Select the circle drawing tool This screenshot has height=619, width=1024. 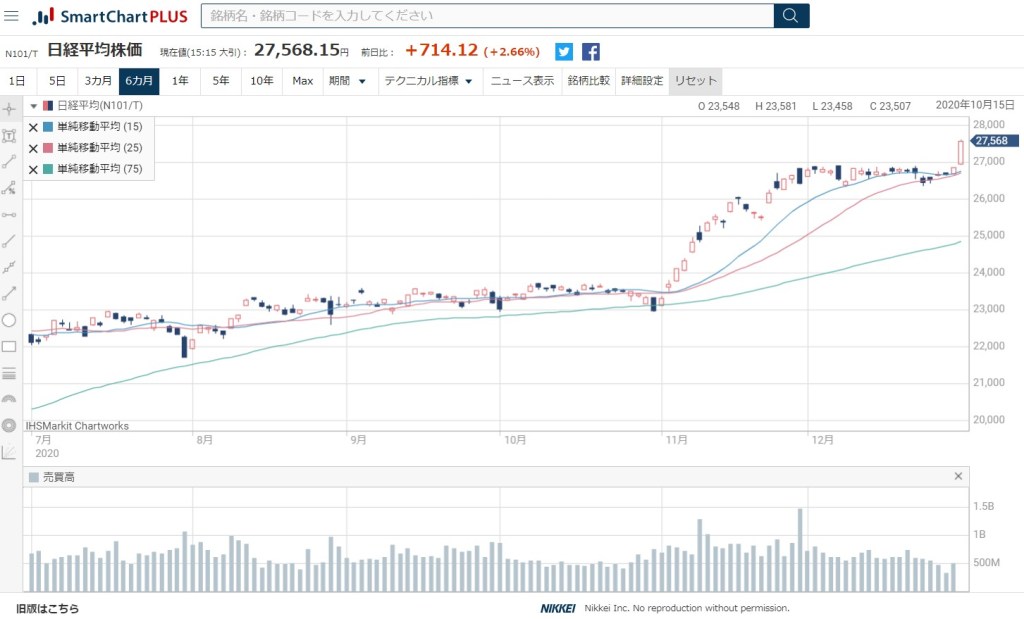coord(9,320)
